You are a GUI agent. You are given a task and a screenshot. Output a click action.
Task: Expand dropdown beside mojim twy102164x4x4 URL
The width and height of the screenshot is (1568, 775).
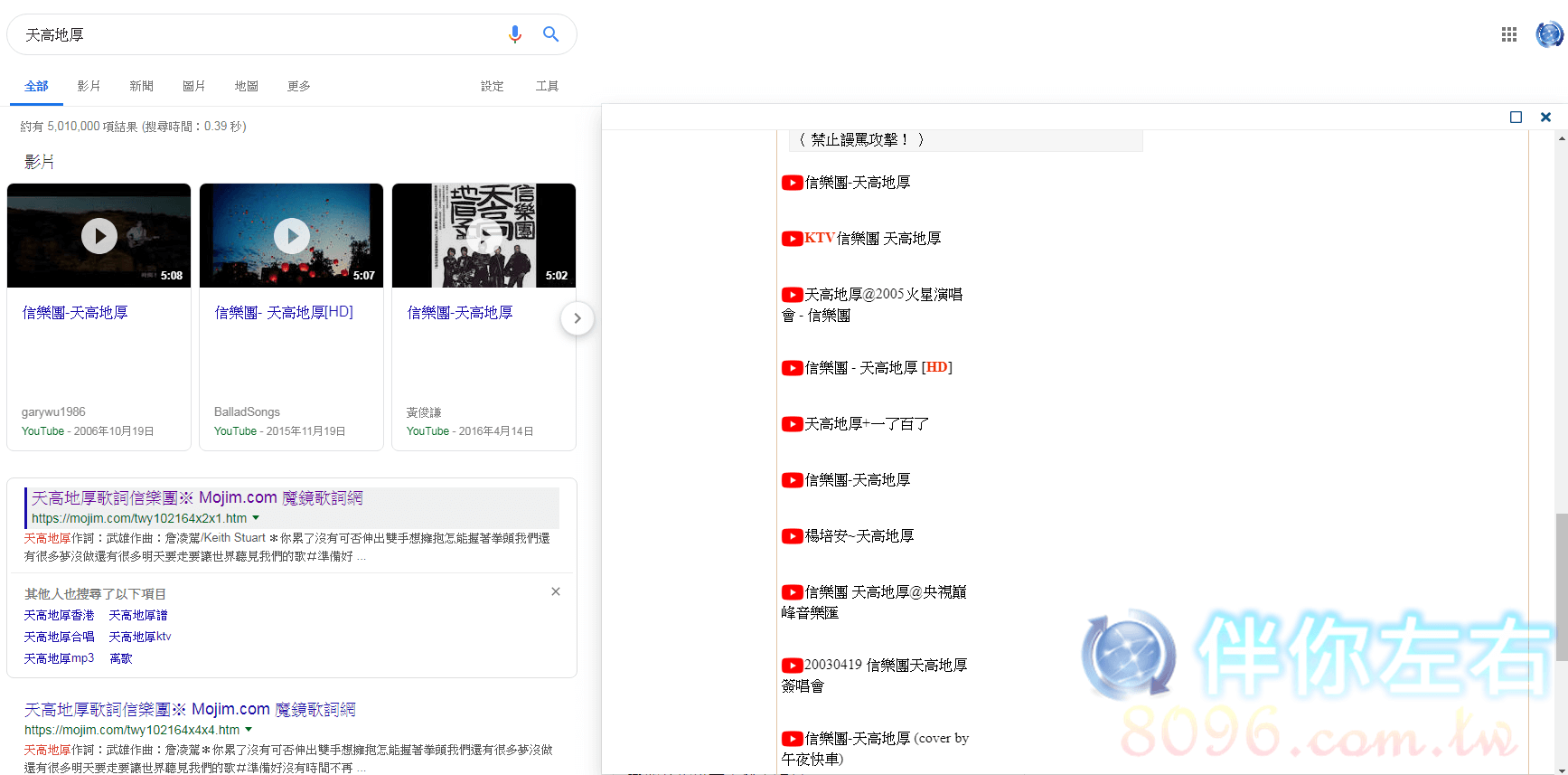coord(249,730)
